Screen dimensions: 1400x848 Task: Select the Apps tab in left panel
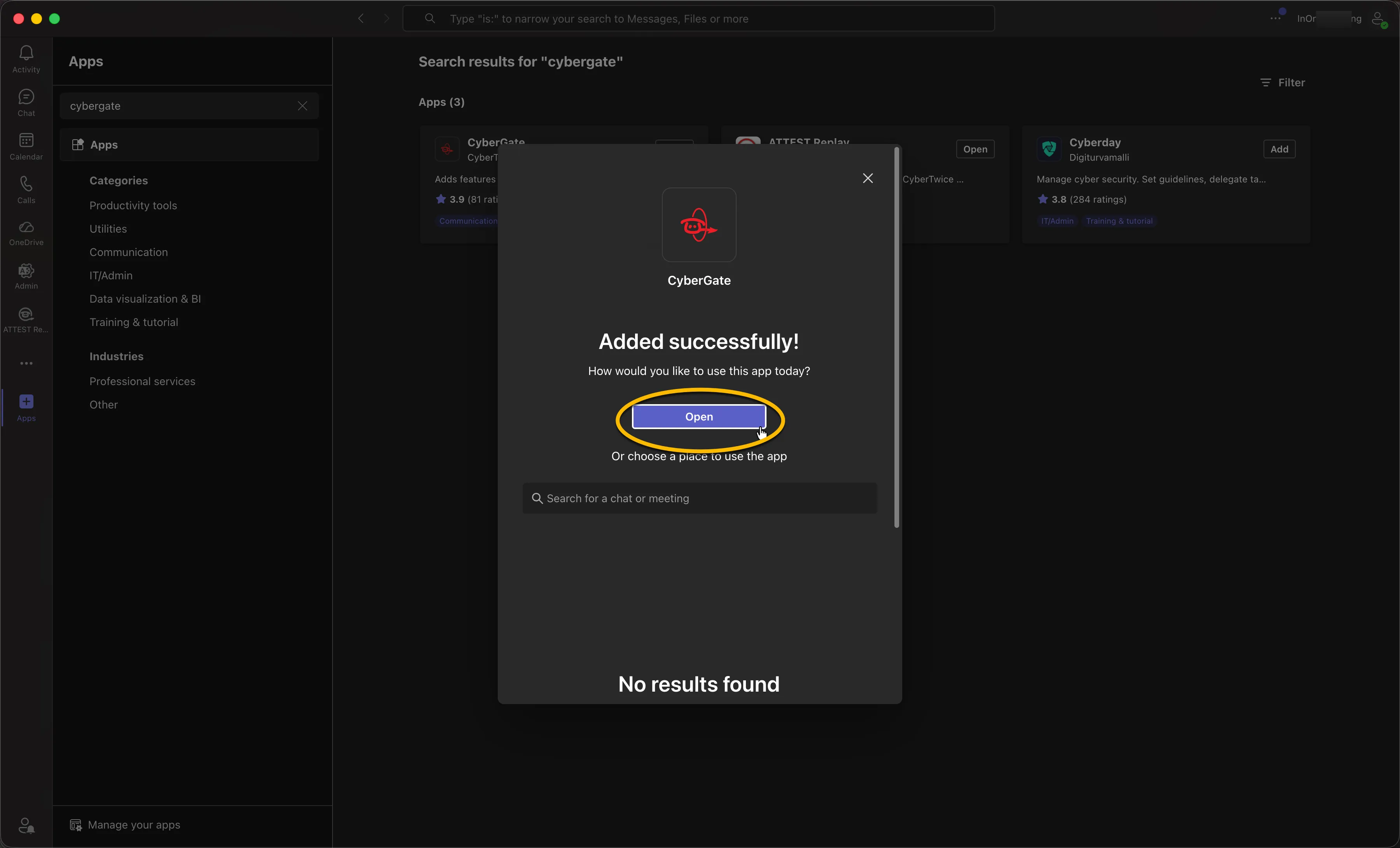coord(189,145)
